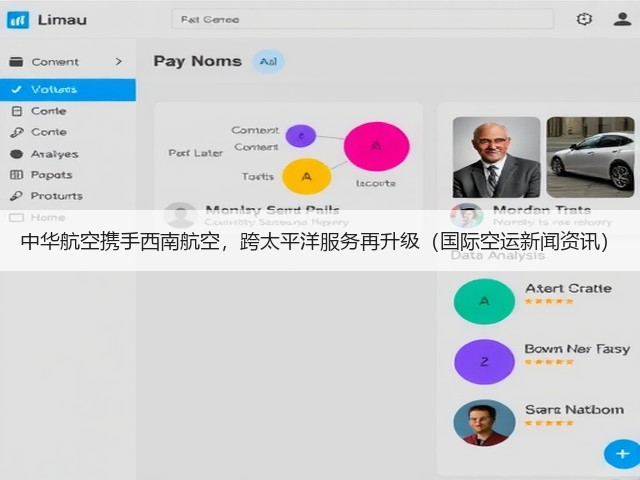The width and height of the screenshot is (640, 480).
Task: Click star rating under Atert Cratte
Action: 549,302
